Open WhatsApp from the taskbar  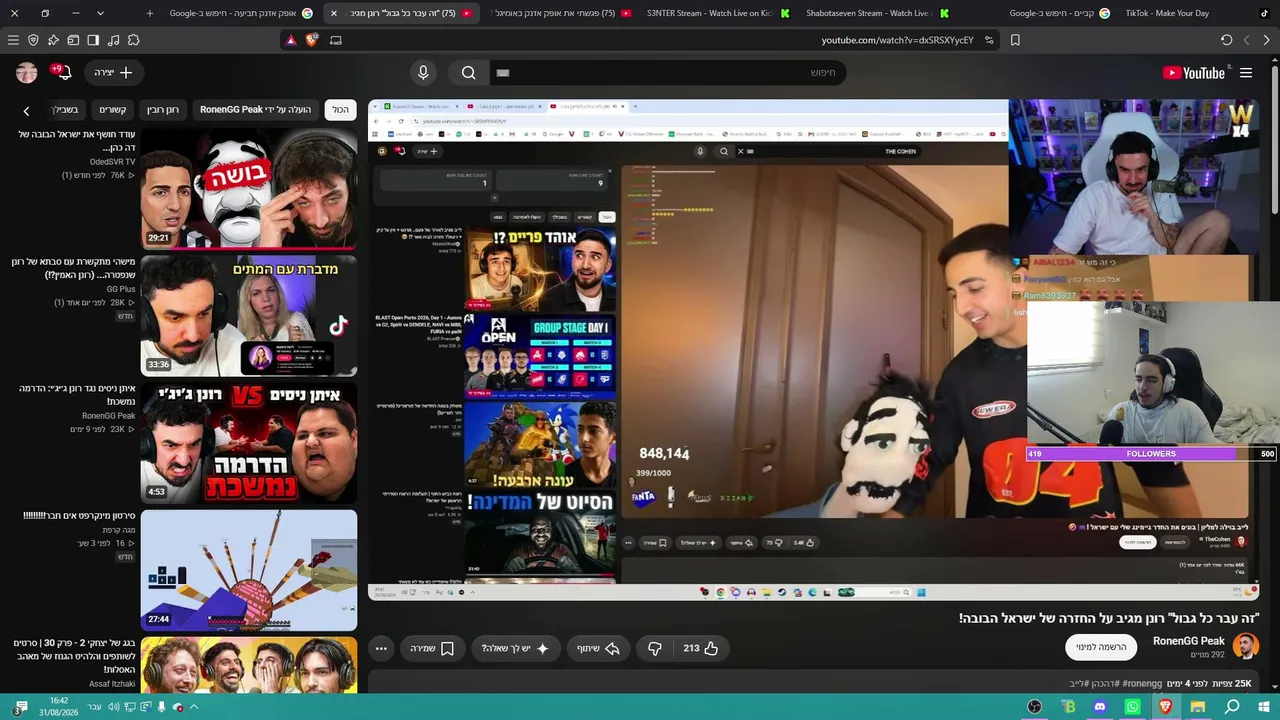tap(1132, 707)
